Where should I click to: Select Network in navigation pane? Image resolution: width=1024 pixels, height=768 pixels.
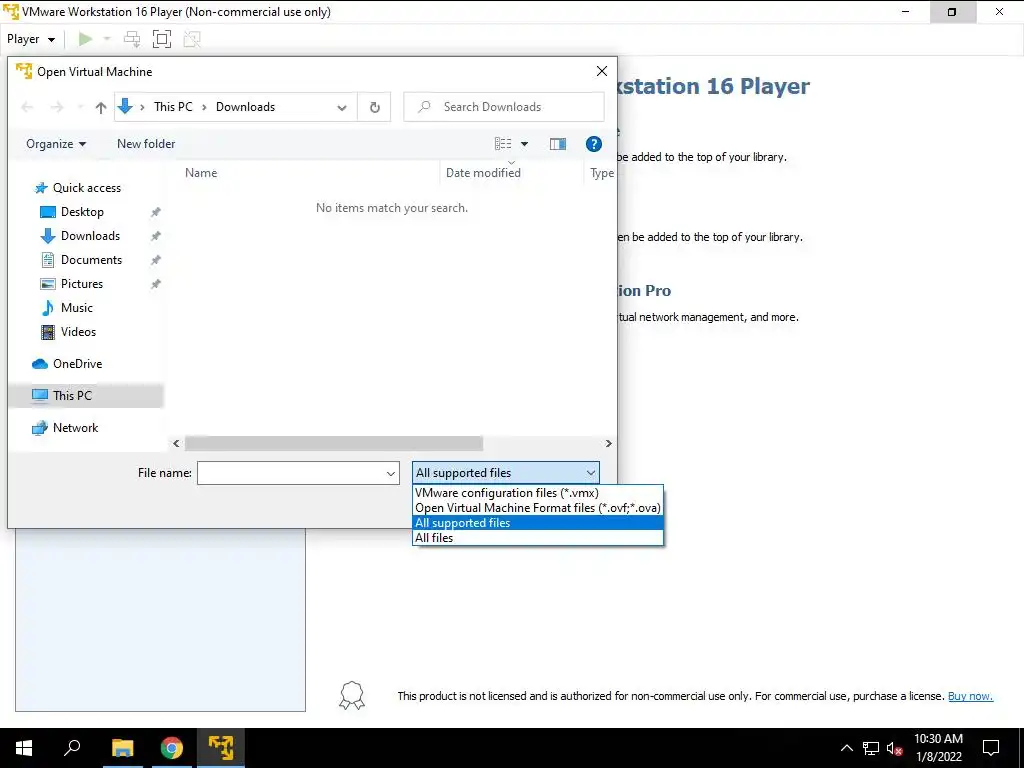(75, 428)
